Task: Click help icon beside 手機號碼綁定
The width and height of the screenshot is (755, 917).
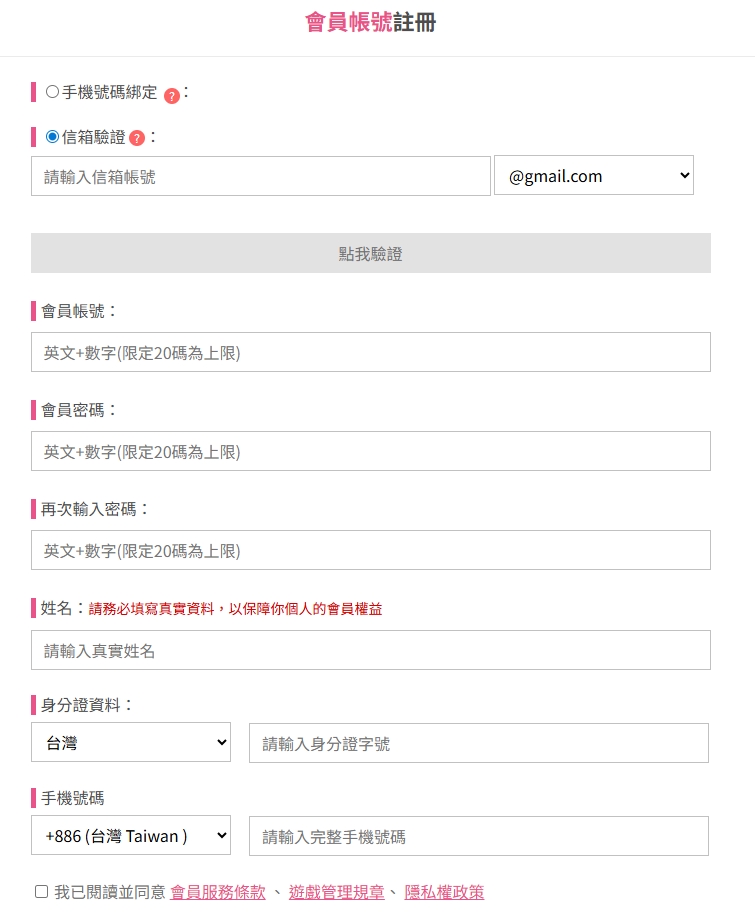Action: pyautogui.click(x=172, y=96)
